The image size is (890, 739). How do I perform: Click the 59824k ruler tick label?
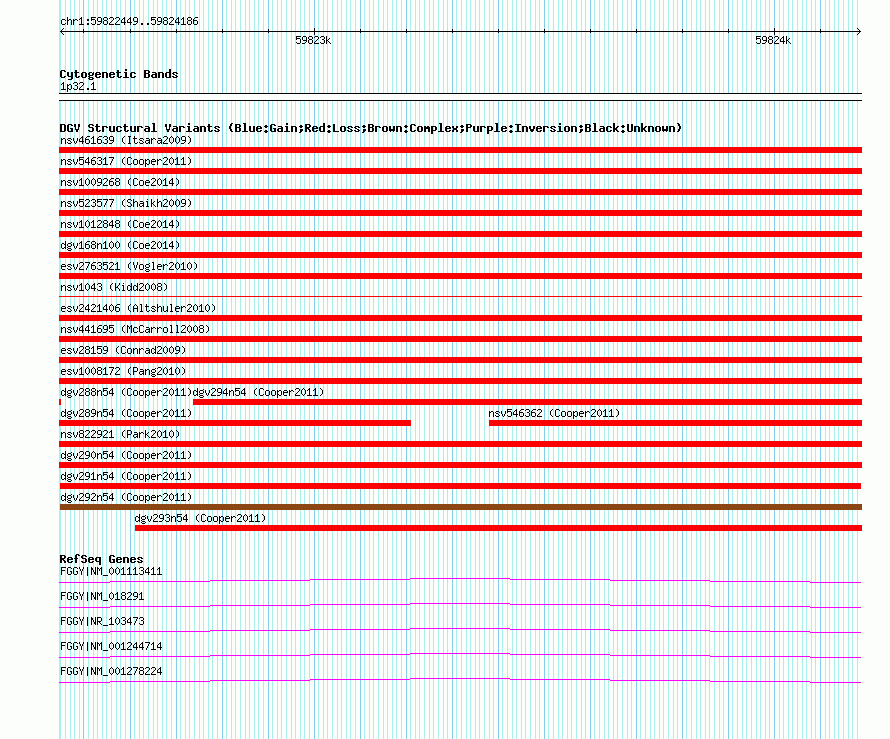point(773,40)
